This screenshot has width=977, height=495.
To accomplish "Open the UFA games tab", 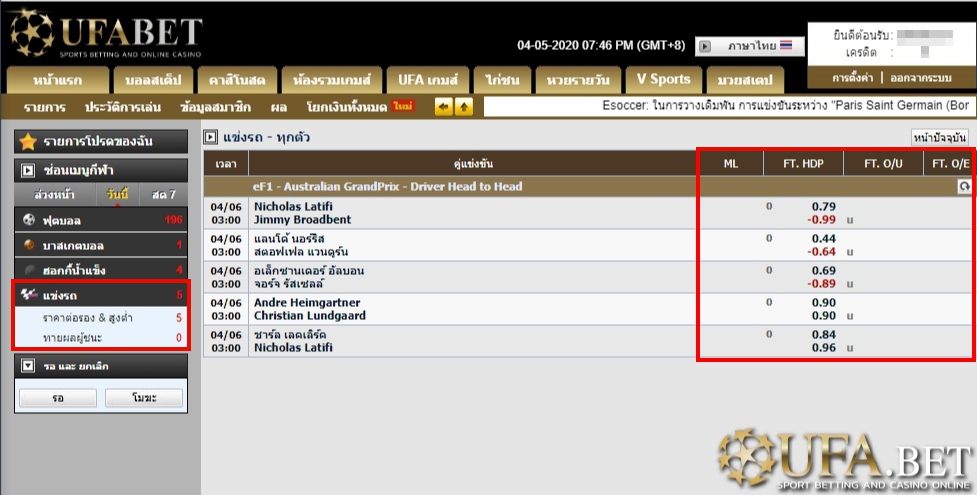I will 427,80.
